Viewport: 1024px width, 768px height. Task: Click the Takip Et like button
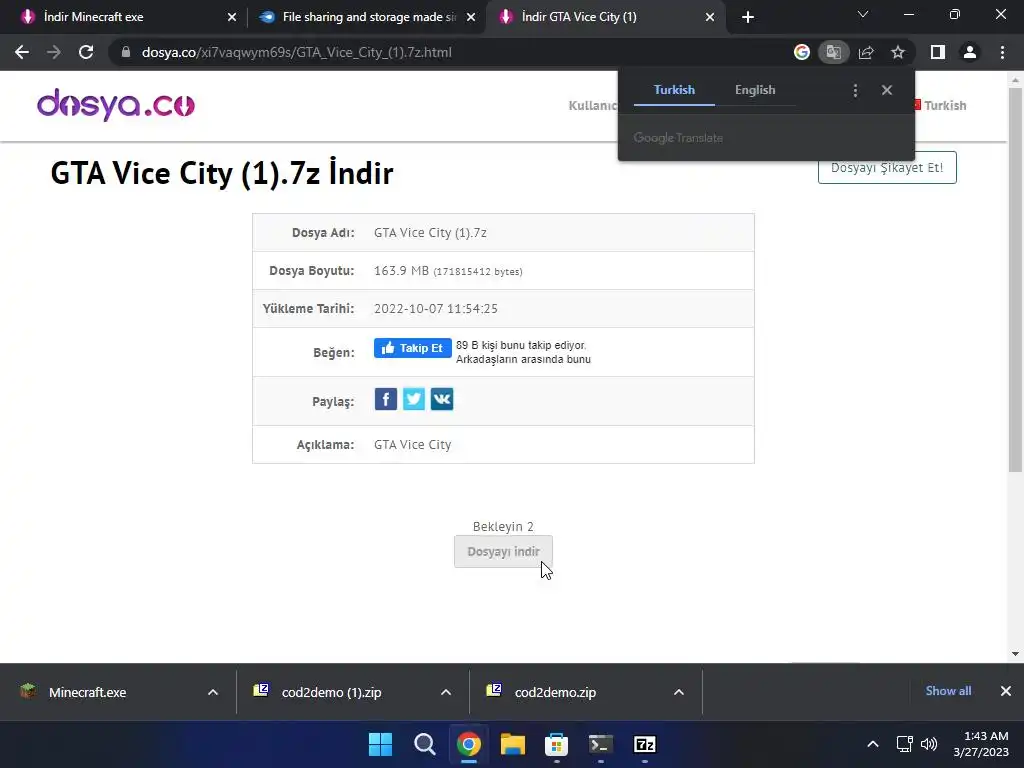click(x=413, y=348)
